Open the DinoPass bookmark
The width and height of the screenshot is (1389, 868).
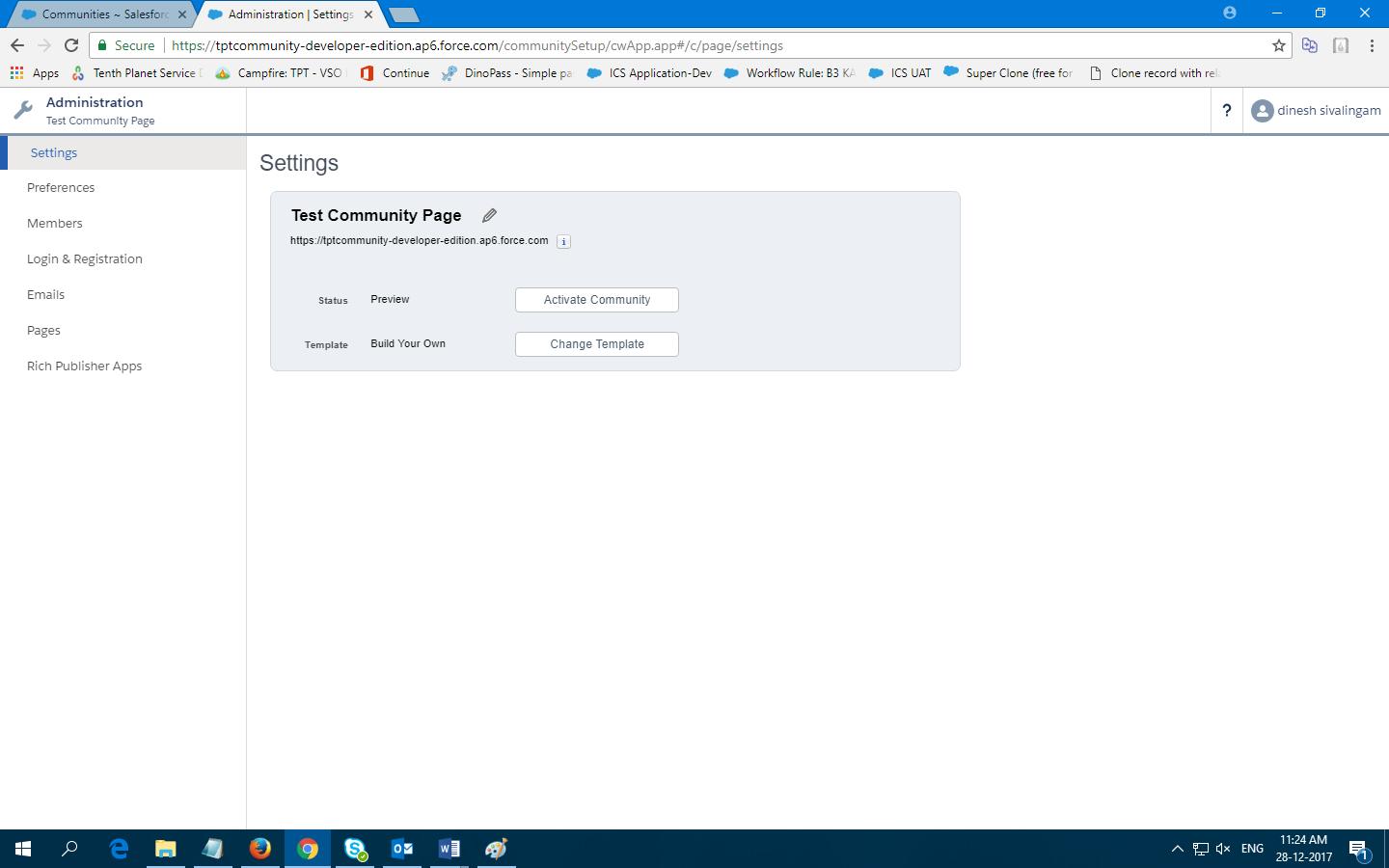tap(507, 73)
